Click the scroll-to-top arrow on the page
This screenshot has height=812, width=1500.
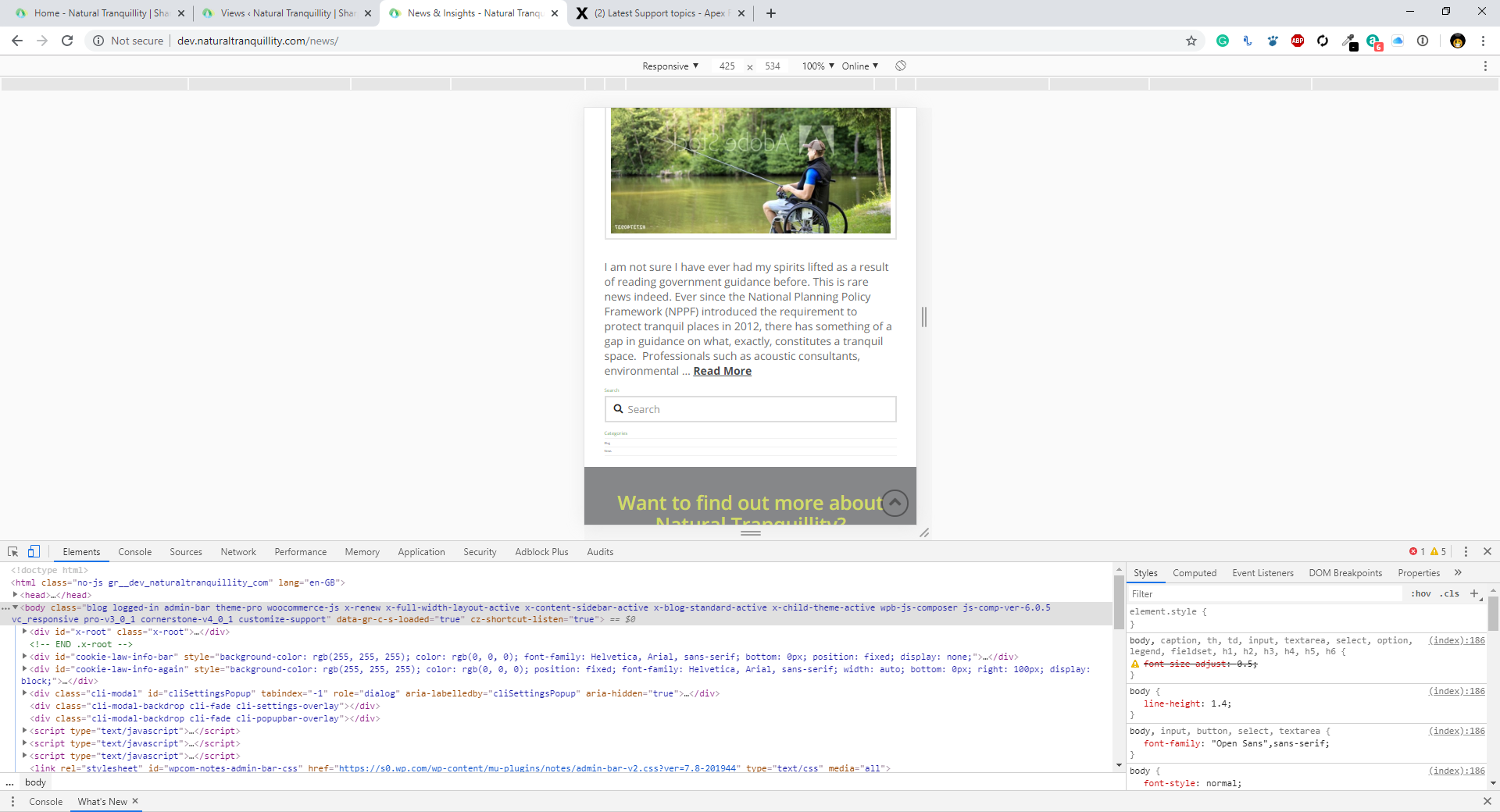tap(895, 503)
